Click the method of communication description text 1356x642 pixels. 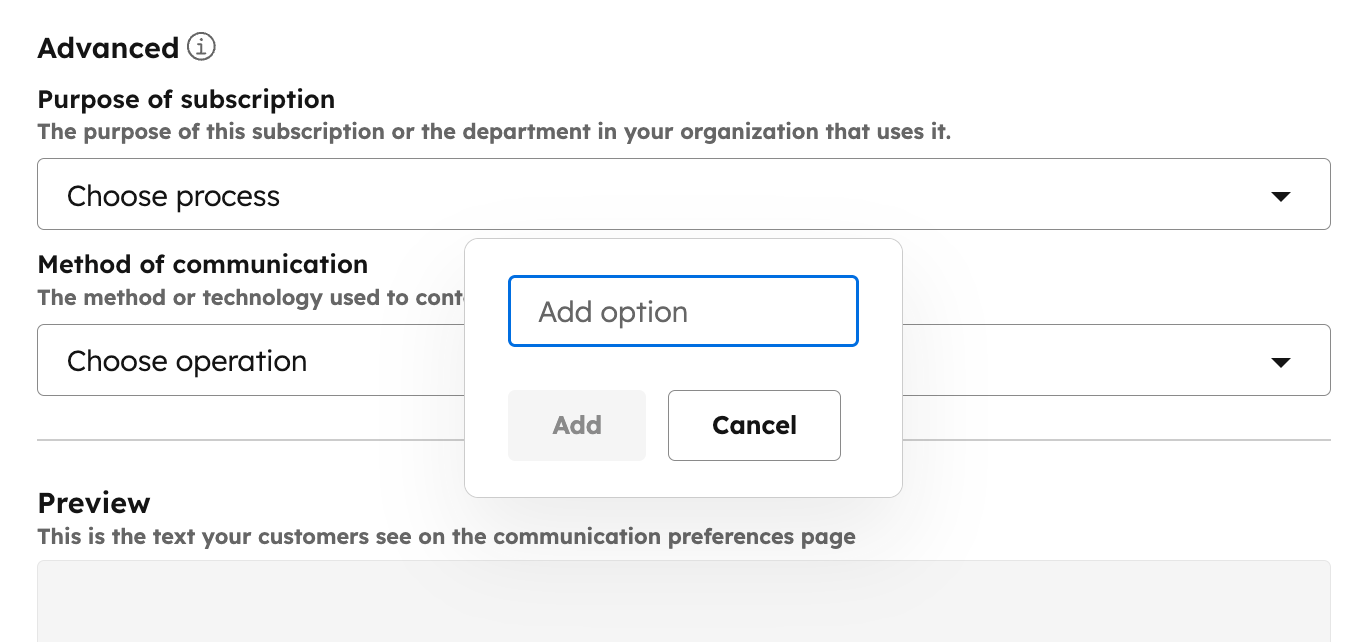[x=250, y=298]
